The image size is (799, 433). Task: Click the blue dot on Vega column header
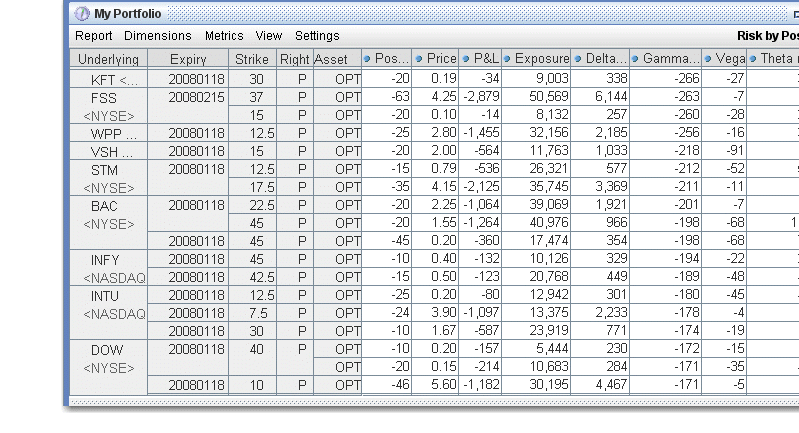point(708,59)
